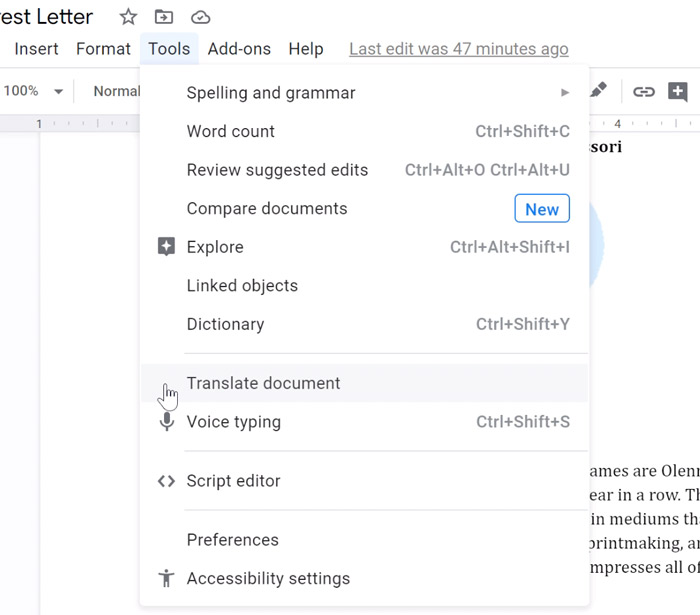Click the Explore star icon in menu
This screenshot has width=700, height=615.
click(x=166, y=246)
